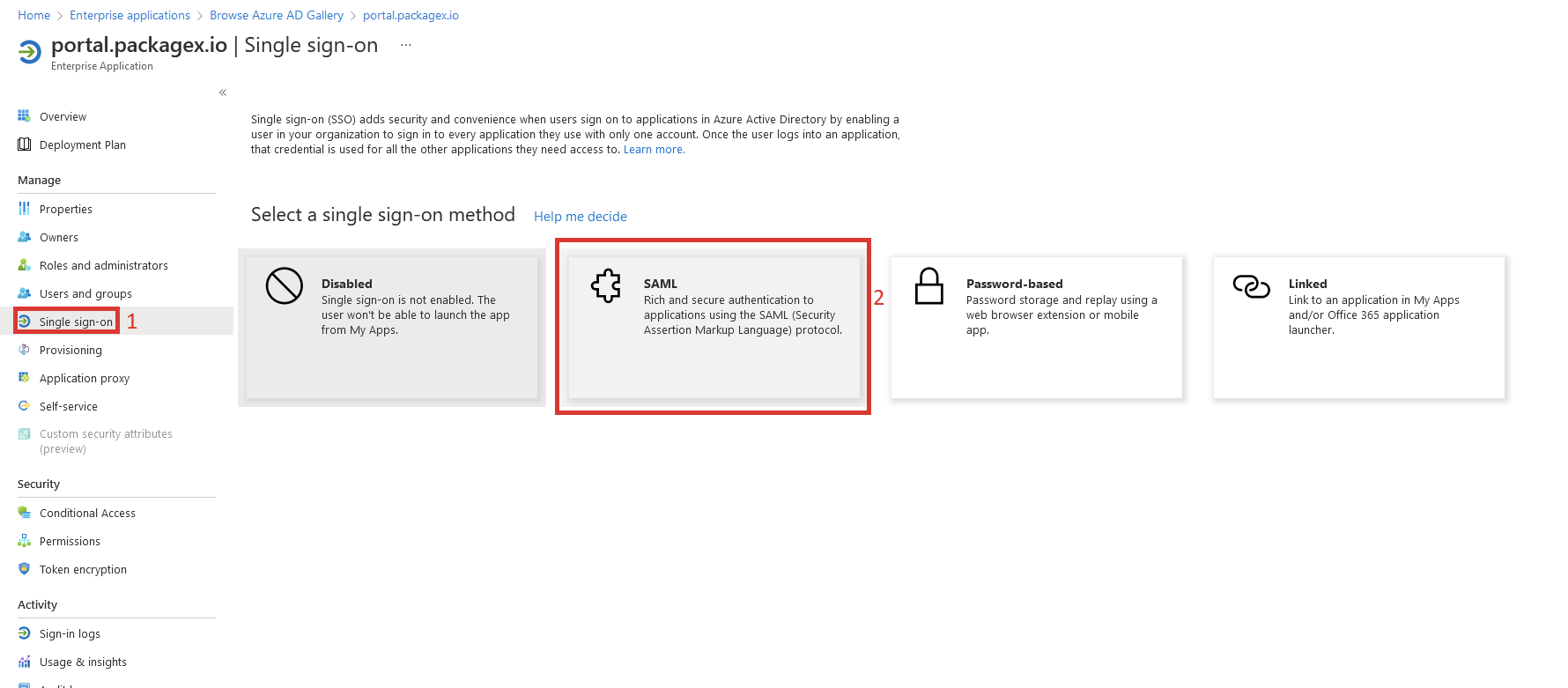Image resolution: width=1568 pixels, height=688 pixels.
Task: Choose the SAML sign-on method card
Action: 714,327
